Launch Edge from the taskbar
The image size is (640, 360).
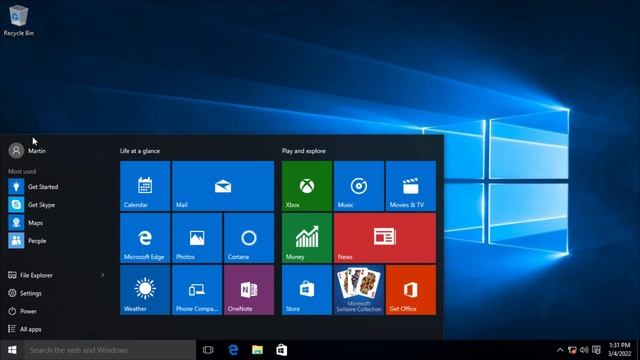click(233, 350)
